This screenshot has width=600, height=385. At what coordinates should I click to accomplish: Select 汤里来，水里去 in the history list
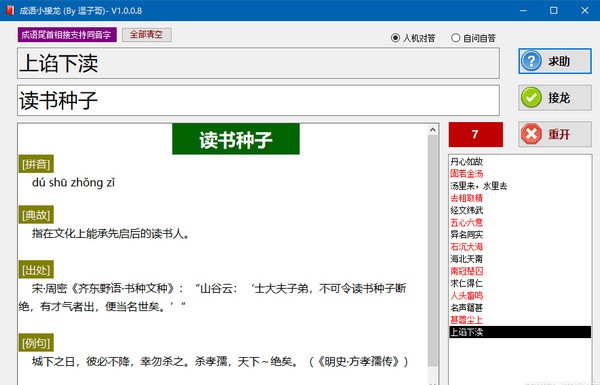click(478, 186)
